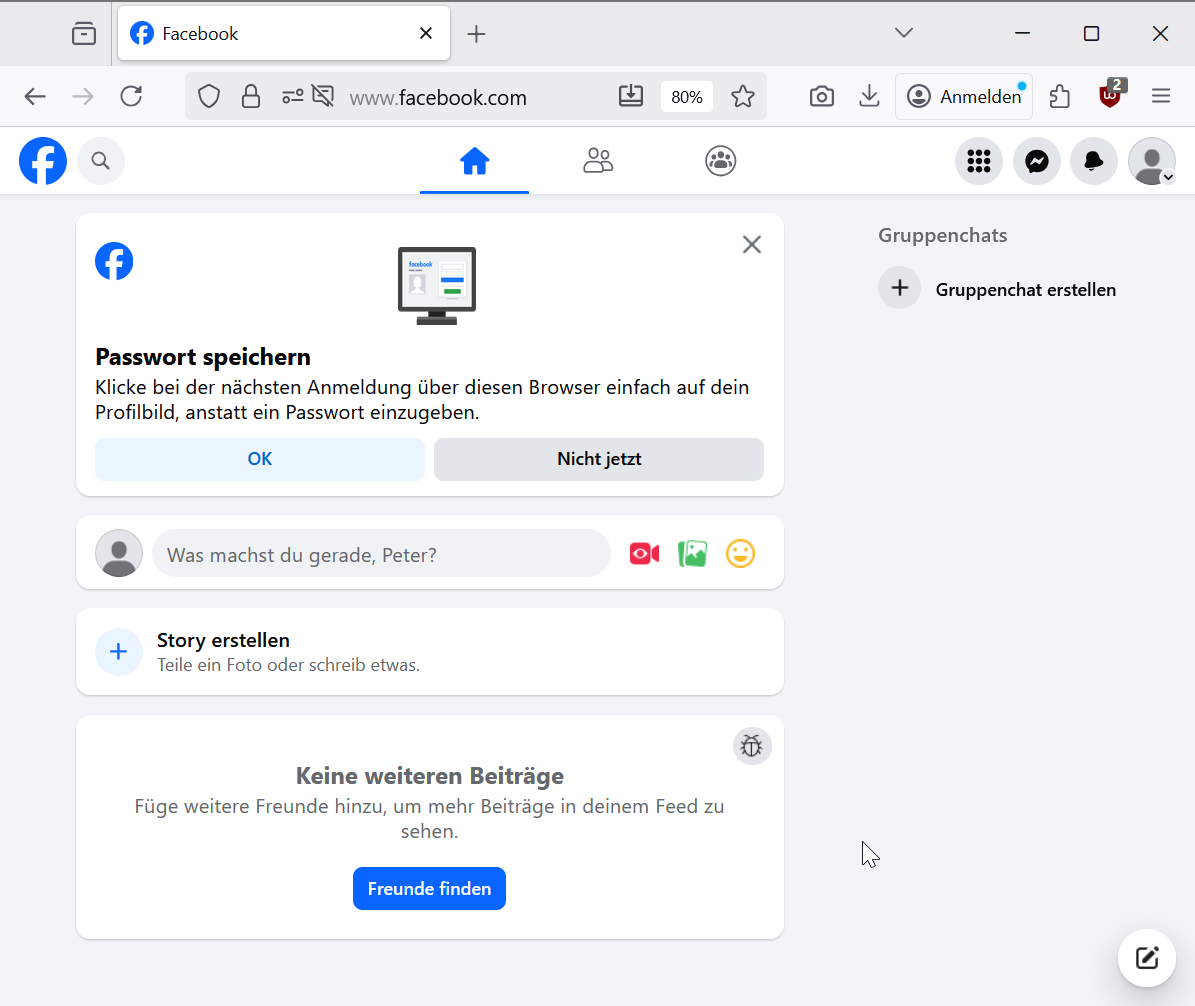Image resolution: width=1195 pixels, height=1006 pixels.
Task: Click the feeling/activity smiley icon
Action: (740, 553)
